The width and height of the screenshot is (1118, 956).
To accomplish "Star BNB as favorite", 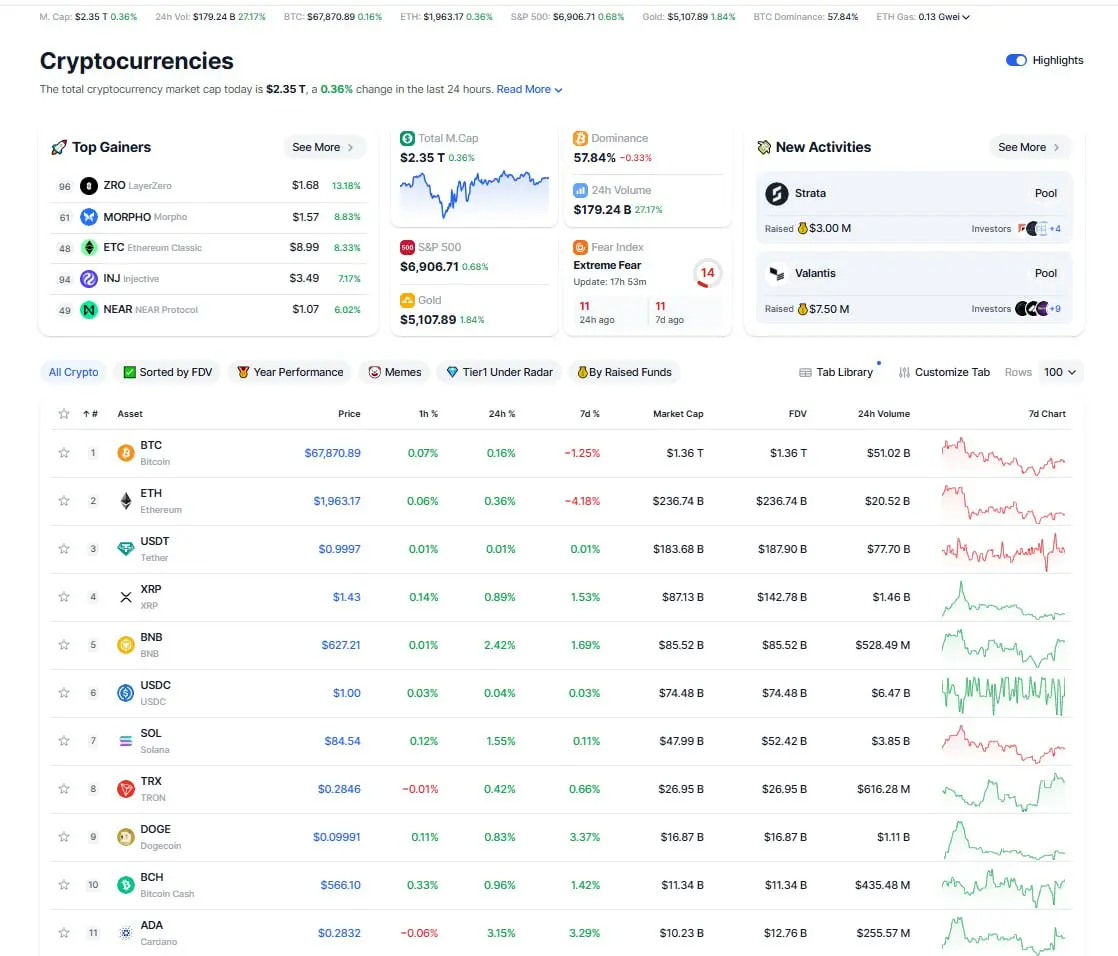I will tap(64, 644).
